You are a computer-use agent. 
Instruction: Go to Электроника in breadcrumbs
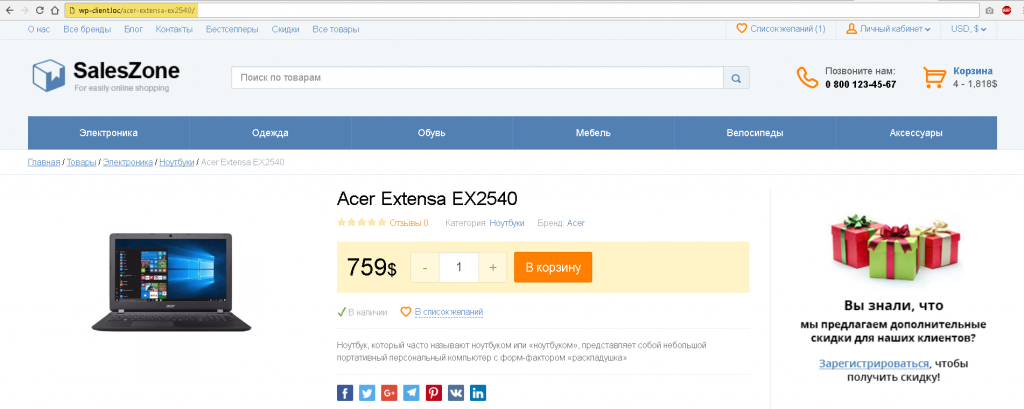(128, 162)
